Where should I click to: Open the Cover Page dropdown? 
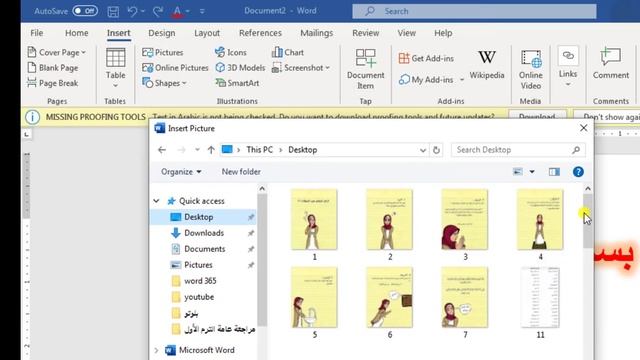point(57,52)
